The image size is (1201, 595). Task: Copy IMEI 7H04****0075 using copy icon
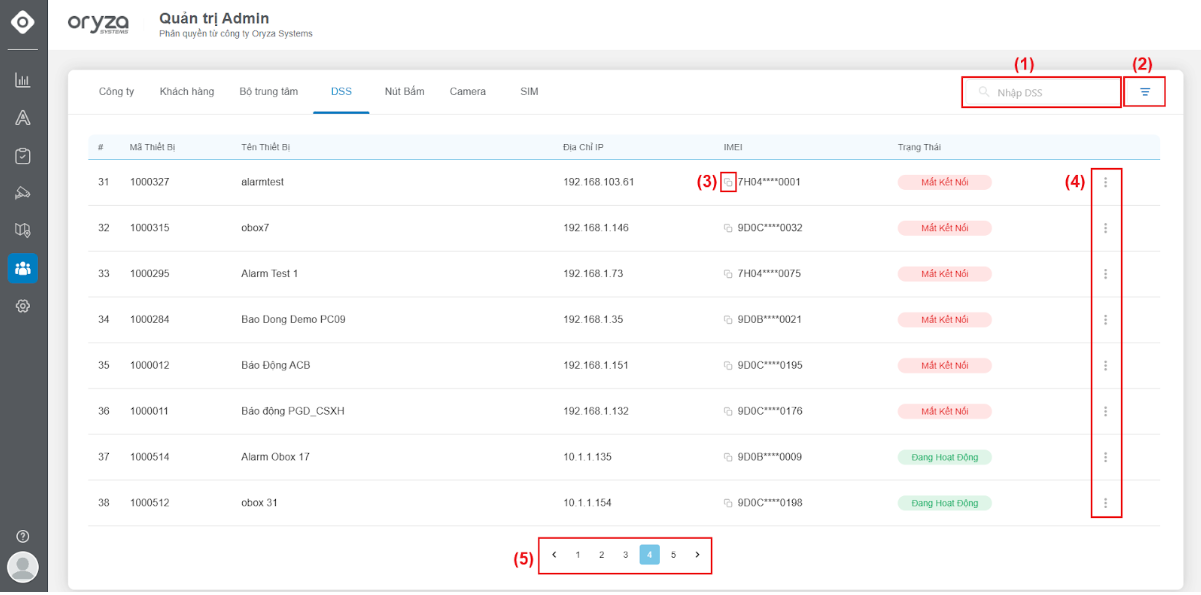coord(729,274)
